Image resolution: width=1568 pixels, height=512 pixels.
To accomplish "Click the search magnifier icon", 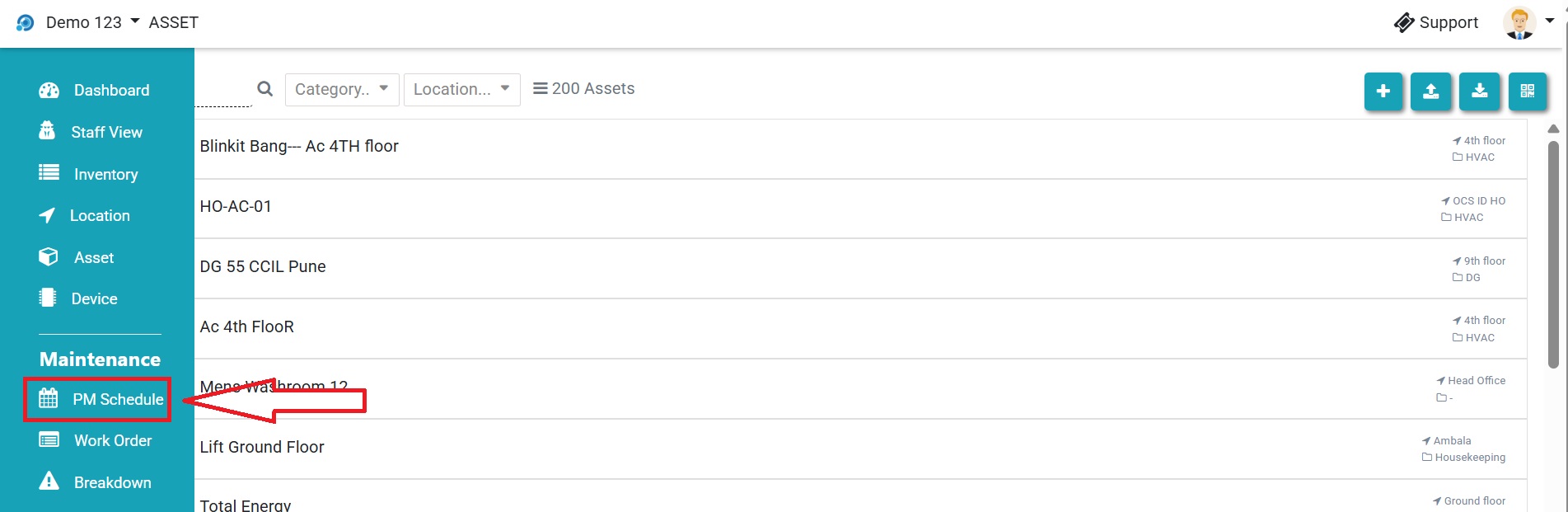I will click(264, 89).
